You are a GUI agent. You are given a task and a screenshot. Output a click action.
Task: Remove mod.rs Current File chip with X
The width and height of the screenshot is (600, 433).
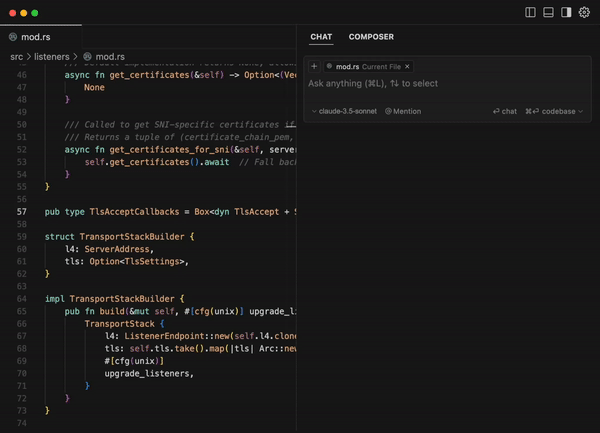click(407, 67)
